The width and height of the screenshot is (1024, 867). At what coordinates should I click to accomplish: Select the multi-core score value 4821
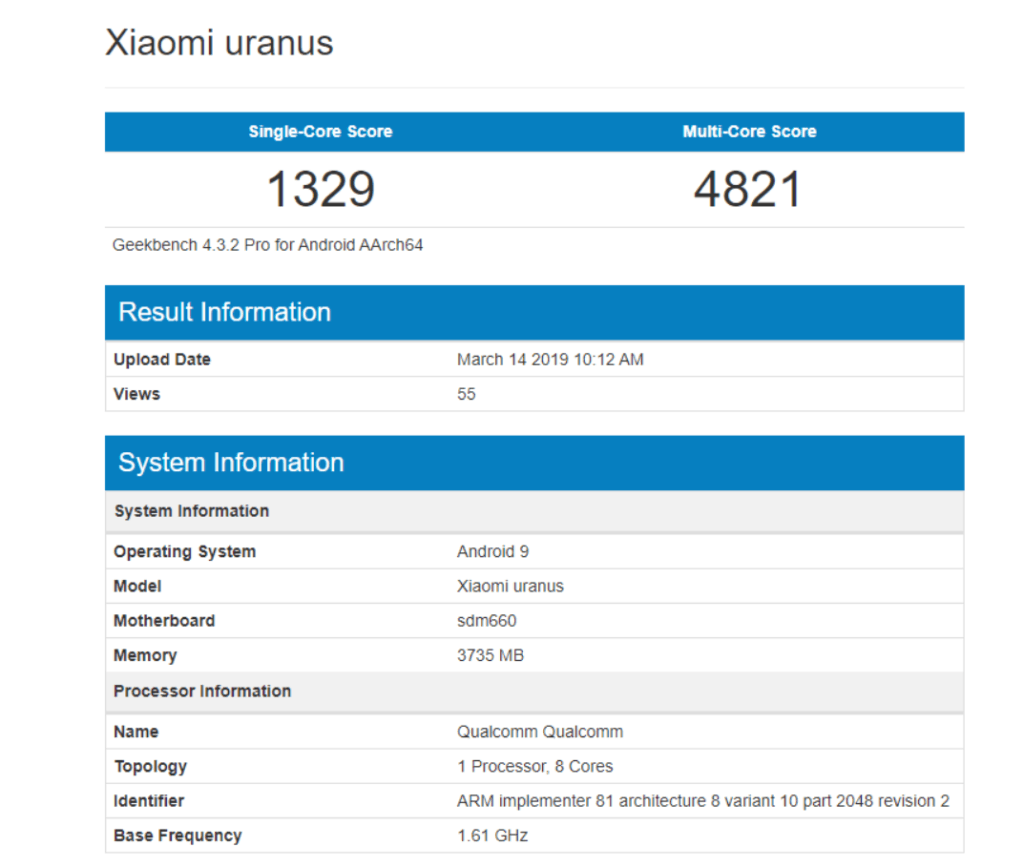click(748, 189)
